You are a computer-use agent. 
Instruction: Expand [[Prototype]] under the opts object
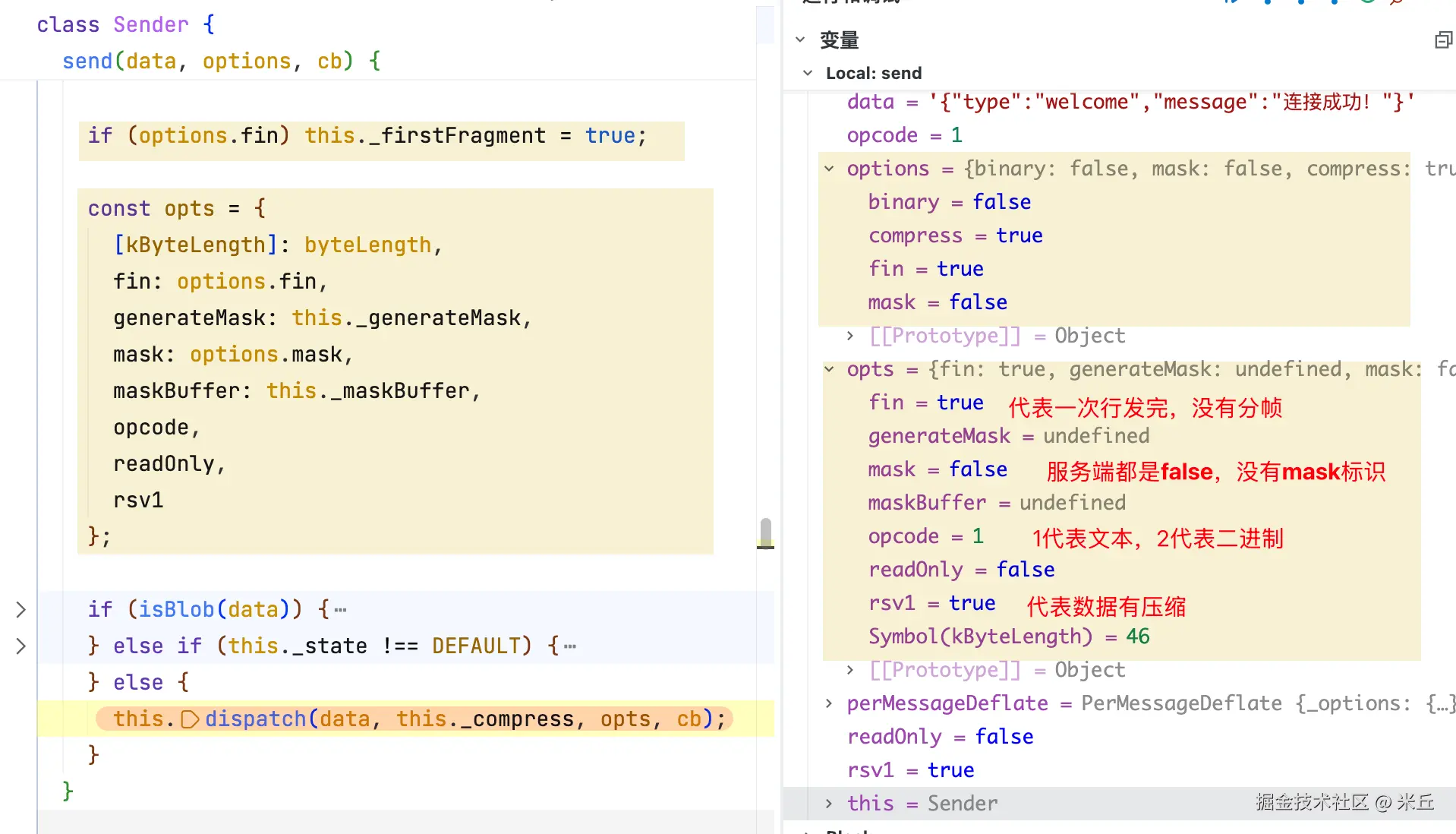[850, 670]
